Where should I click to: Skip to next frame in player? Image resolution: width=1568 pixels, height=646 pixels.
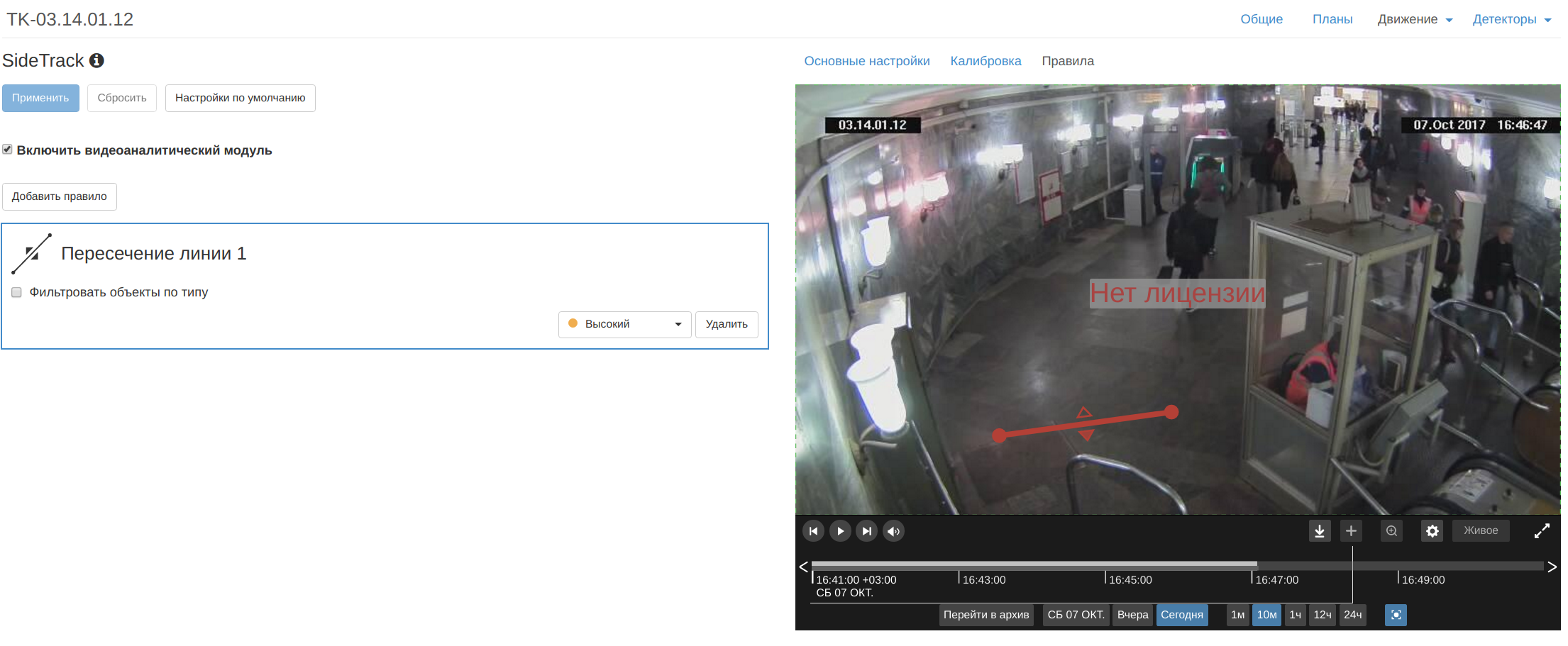(867, 531)
